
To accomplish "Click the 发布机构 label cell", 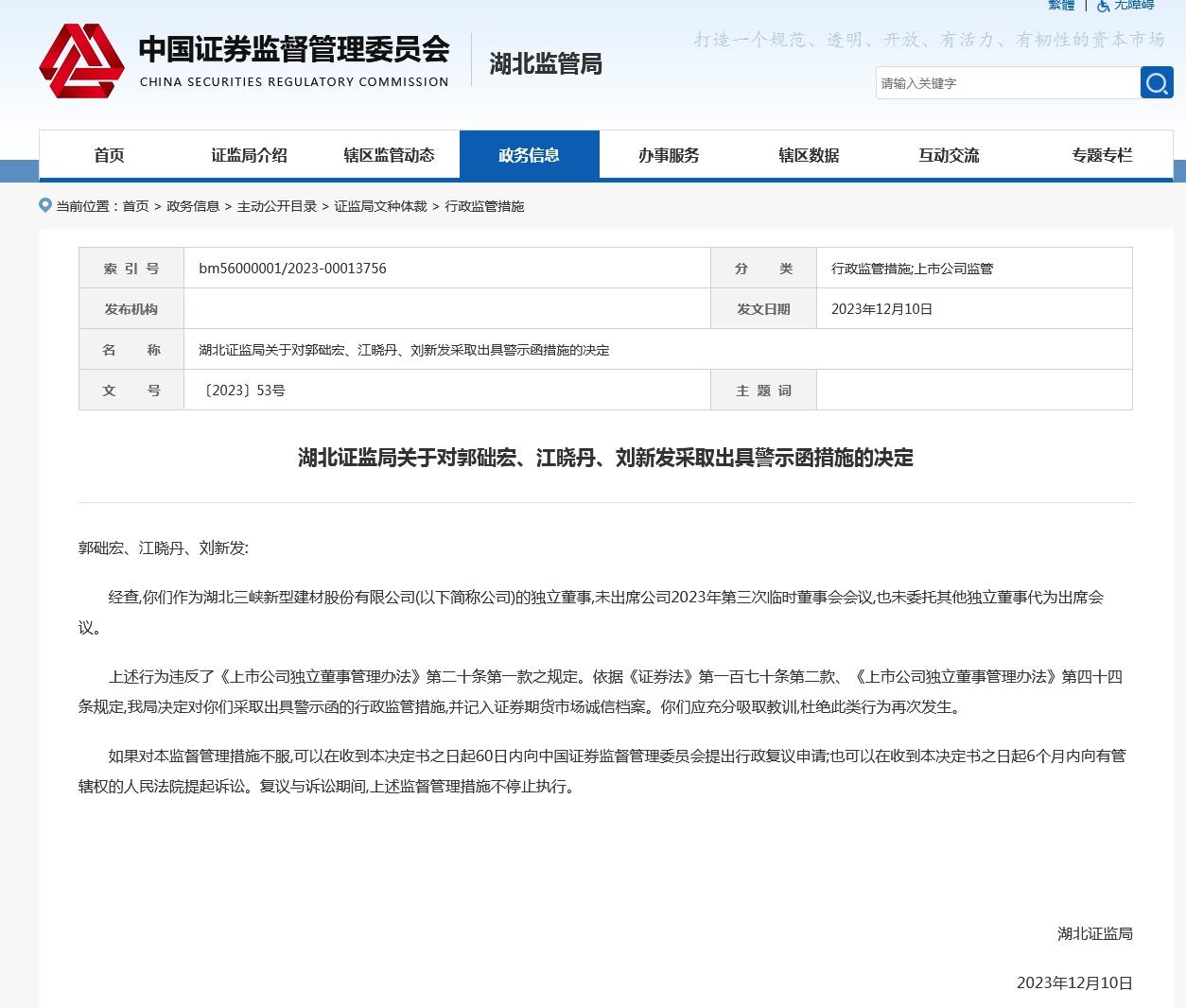I will click(131, 309).
